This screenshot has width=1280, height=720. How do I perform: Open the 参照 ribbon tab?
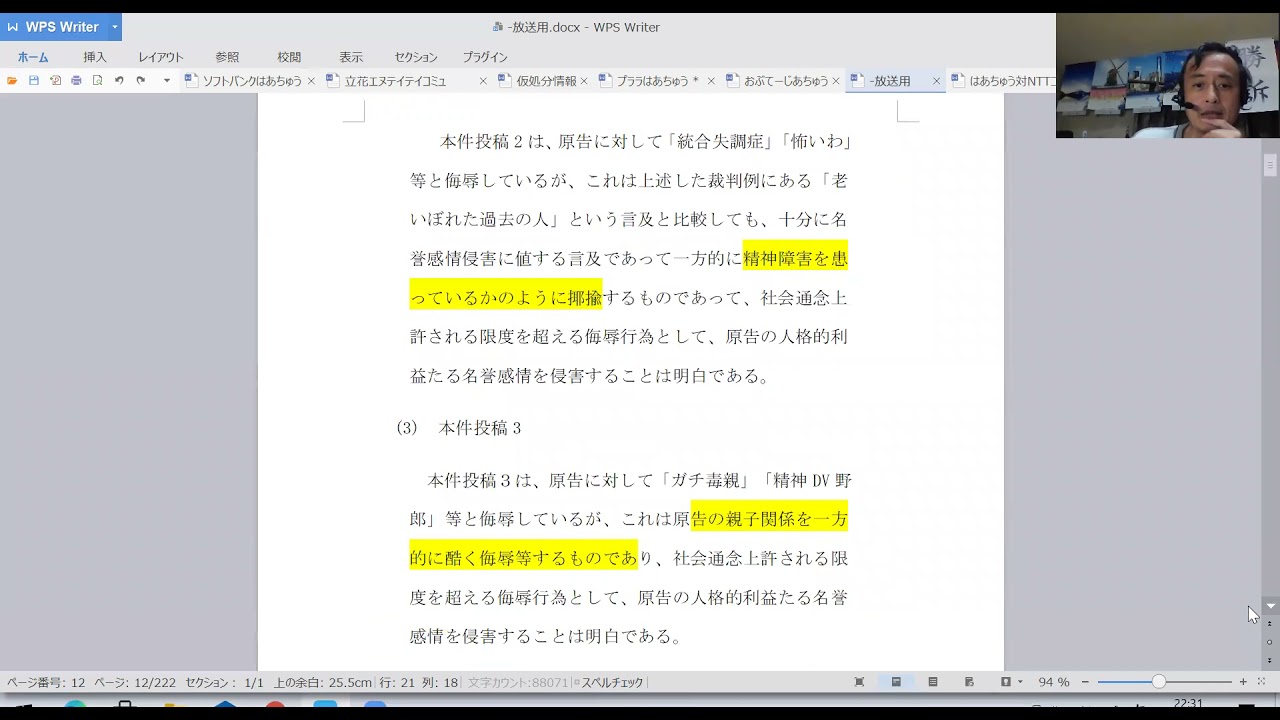point(227,57)
